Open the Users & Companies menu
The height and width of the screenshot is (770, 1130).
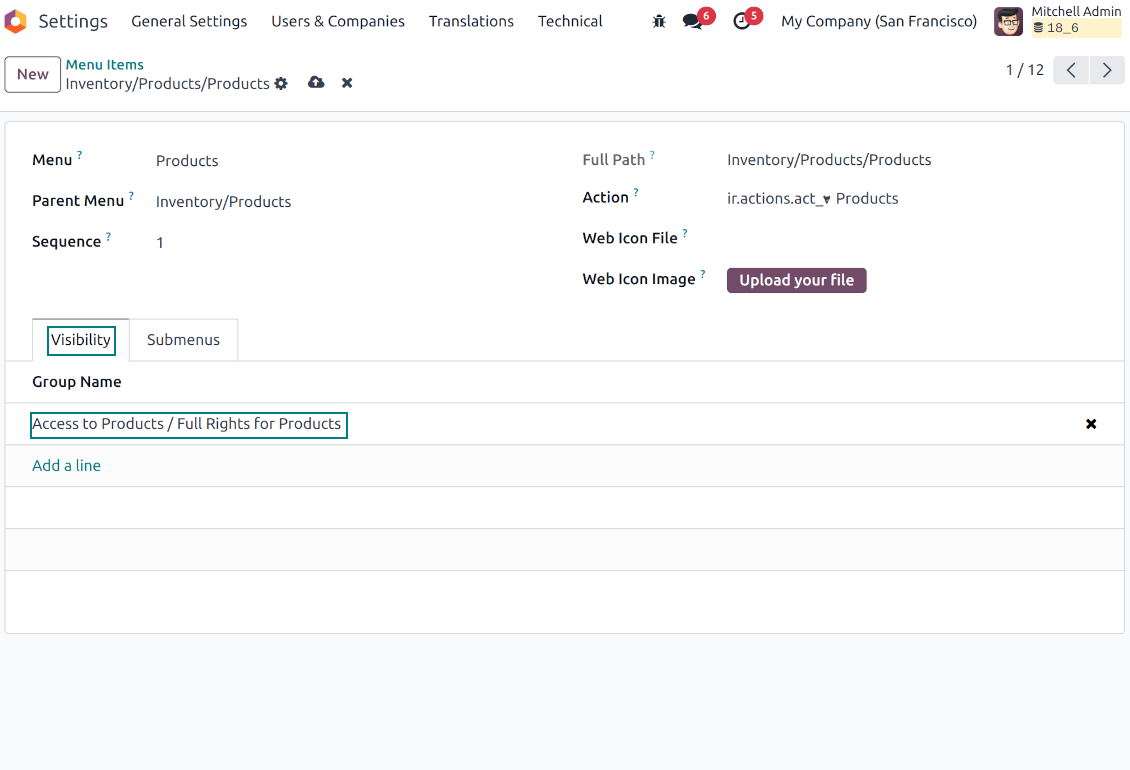[338, 21]
